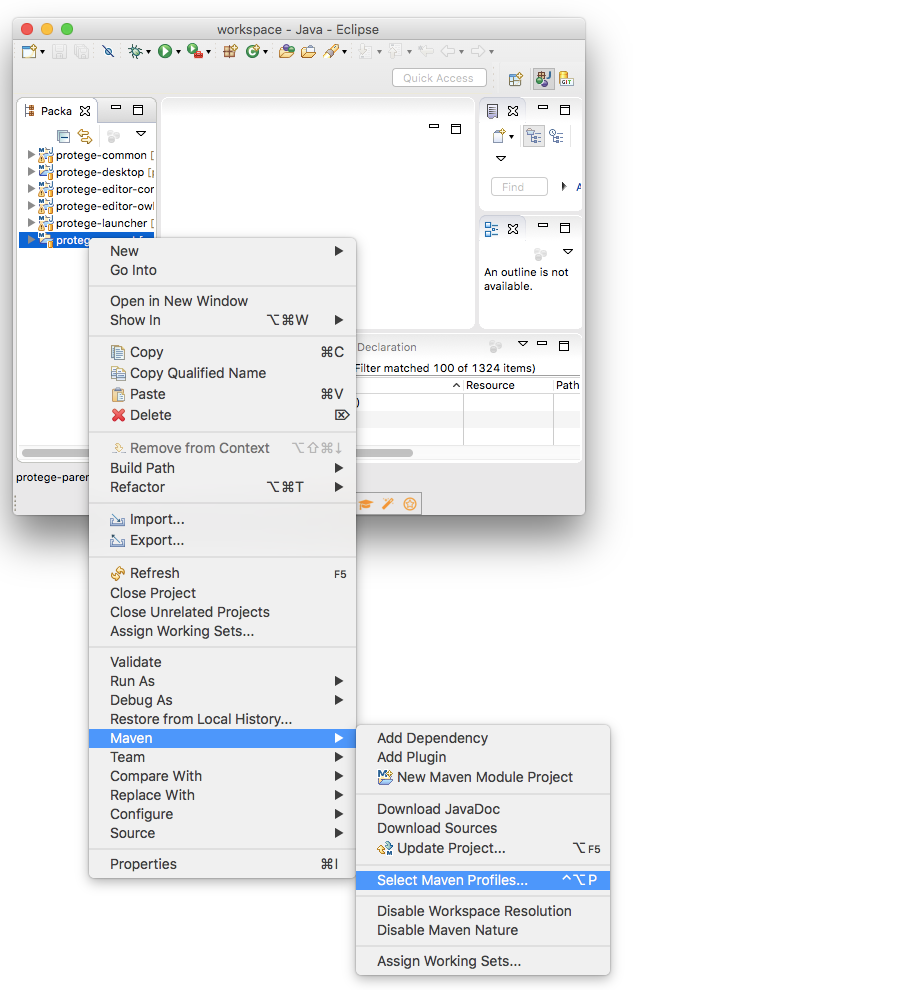Screen dimensions: 900x990
Task: Toggle Link with Editor in Package Explorer
Action: [85, 136]
